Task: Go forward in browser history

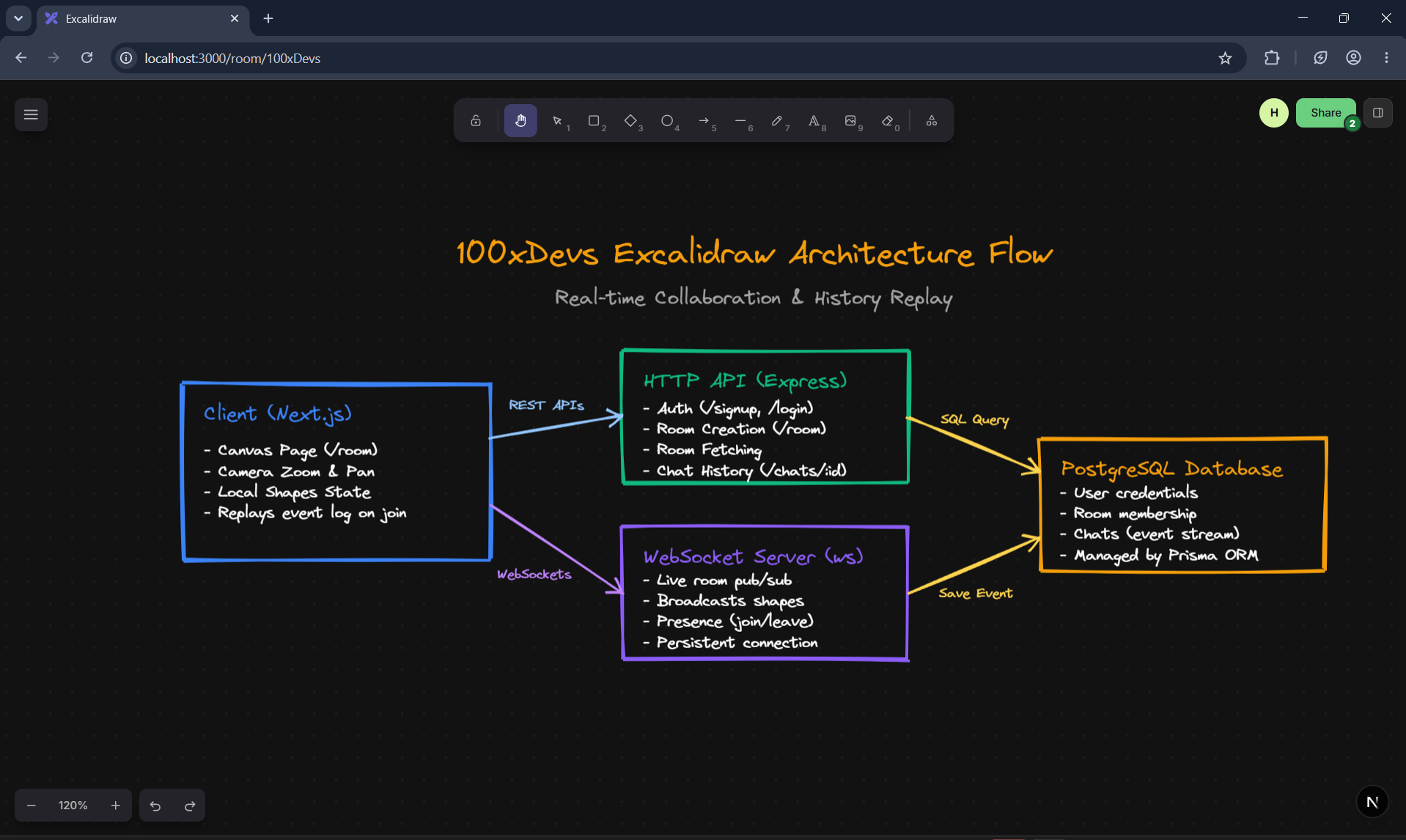Action: [x=54, y=58]
